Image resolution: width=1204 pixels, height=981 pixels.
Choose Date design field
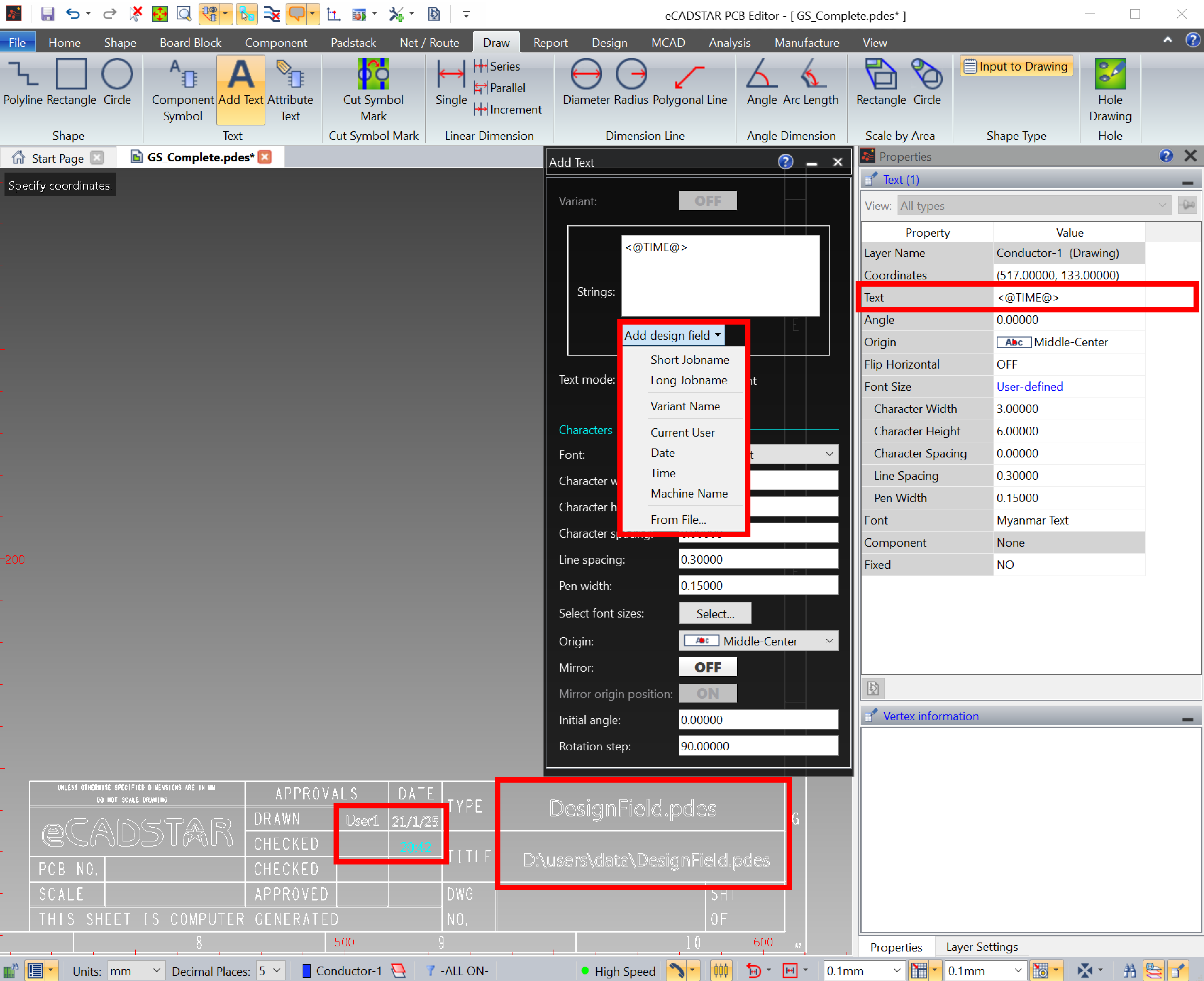point(662,453)
